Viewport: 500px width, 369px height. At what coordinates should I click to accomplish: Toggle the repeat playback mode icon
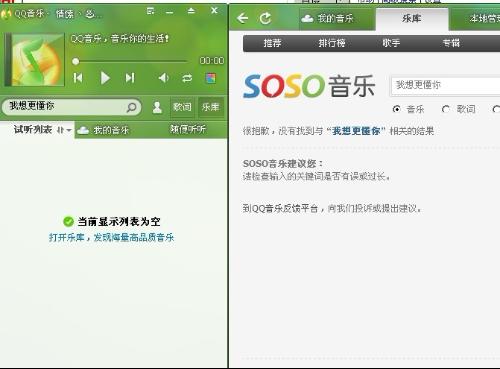coord(187,78)
